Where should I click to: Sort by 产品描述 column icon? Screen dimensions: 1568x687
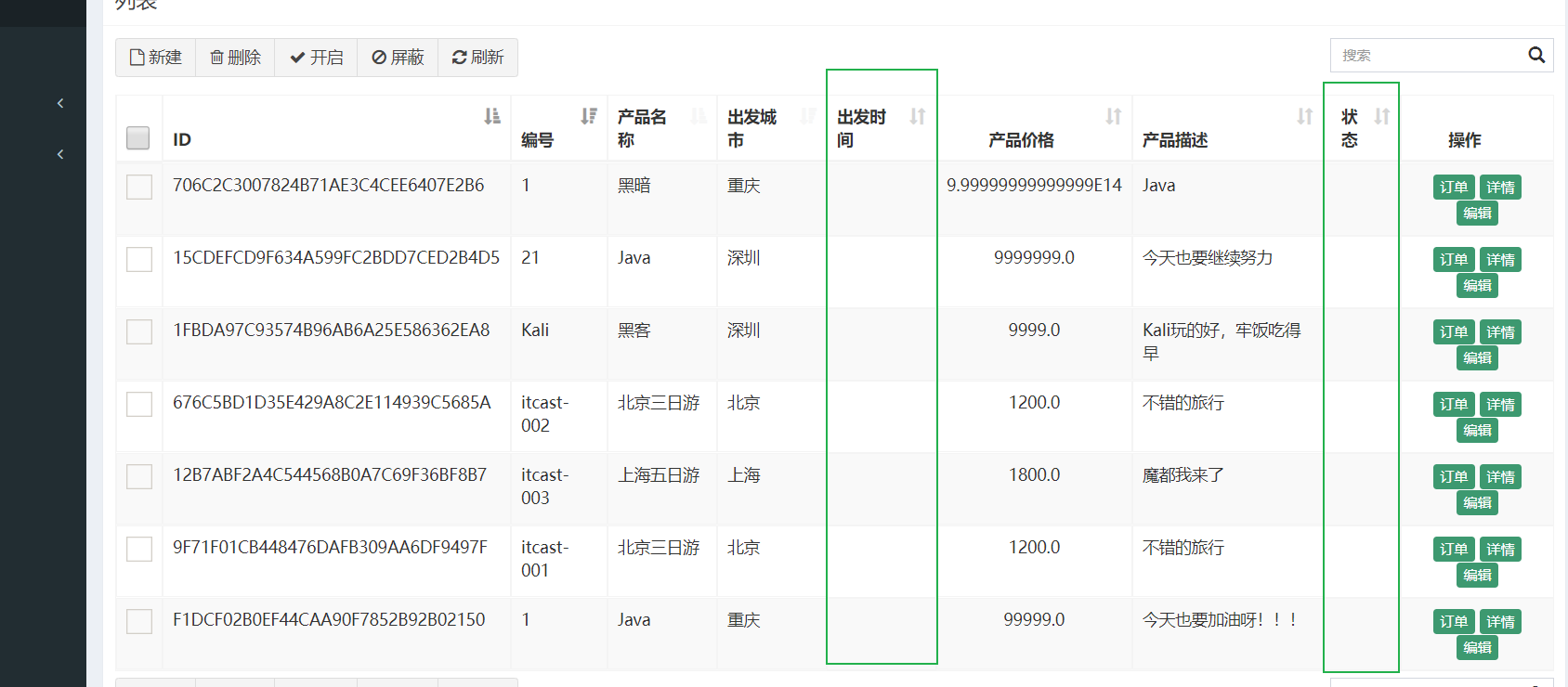(1305, 116)
